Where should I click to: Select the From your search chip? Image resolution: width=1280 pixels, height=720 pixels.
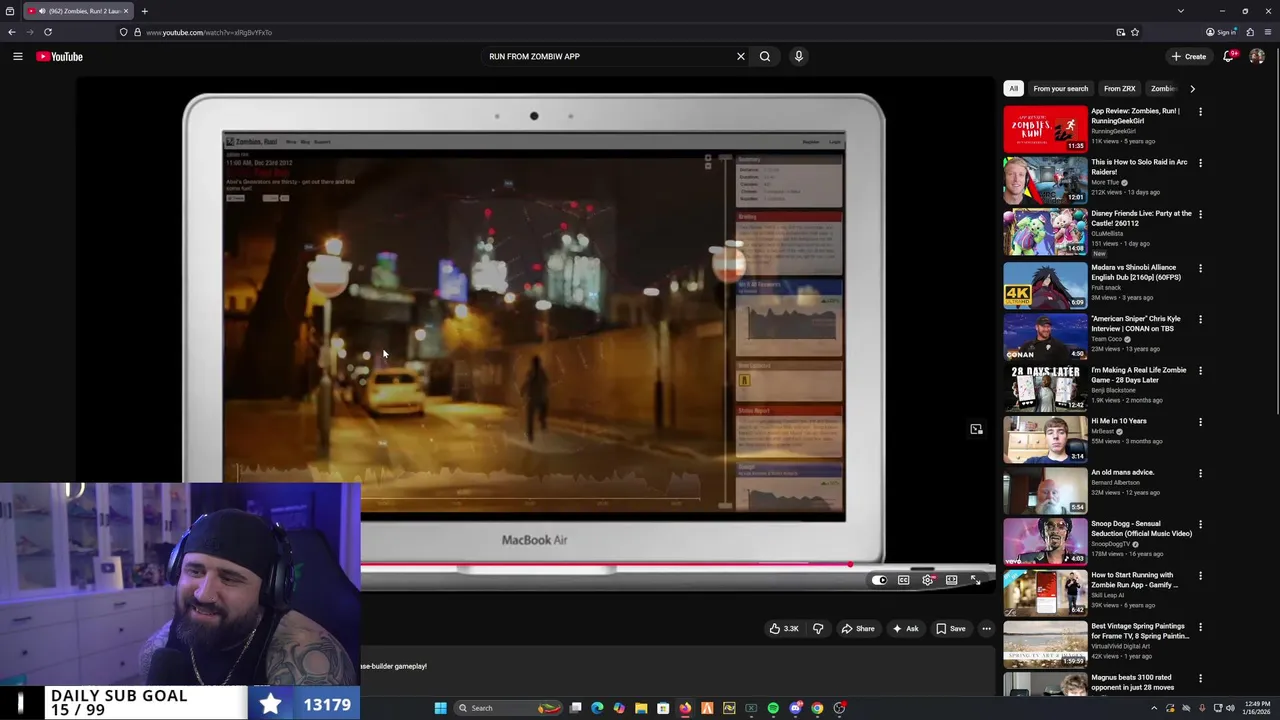[1060, 89]
